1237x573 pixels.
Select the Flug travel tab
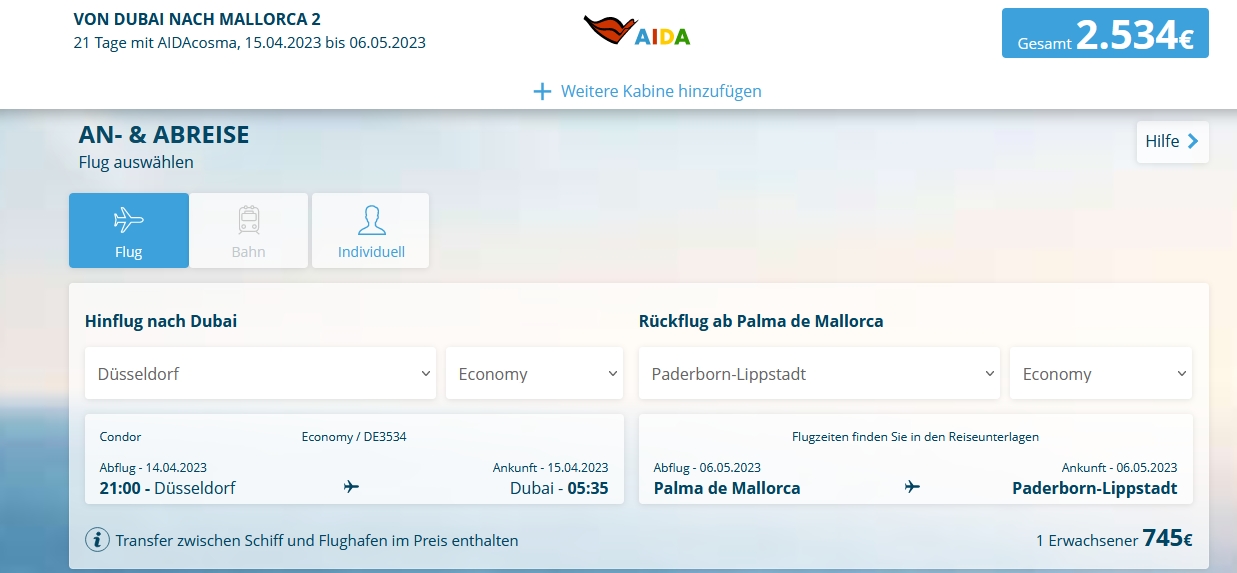click(x=128, y=231)
